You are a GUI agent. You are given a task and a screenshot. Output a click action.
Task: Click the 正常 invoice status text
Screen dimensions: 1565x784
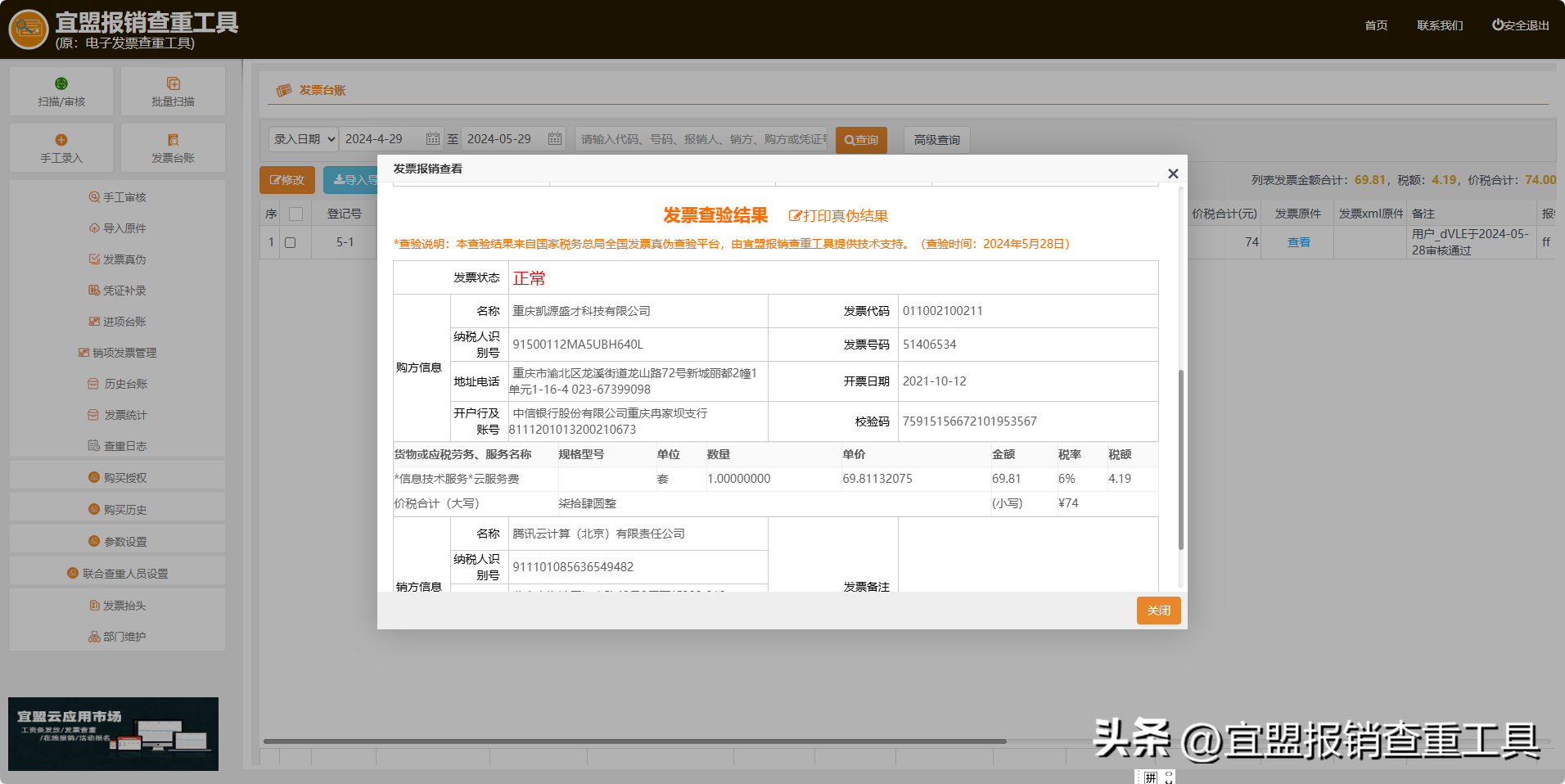529,278
